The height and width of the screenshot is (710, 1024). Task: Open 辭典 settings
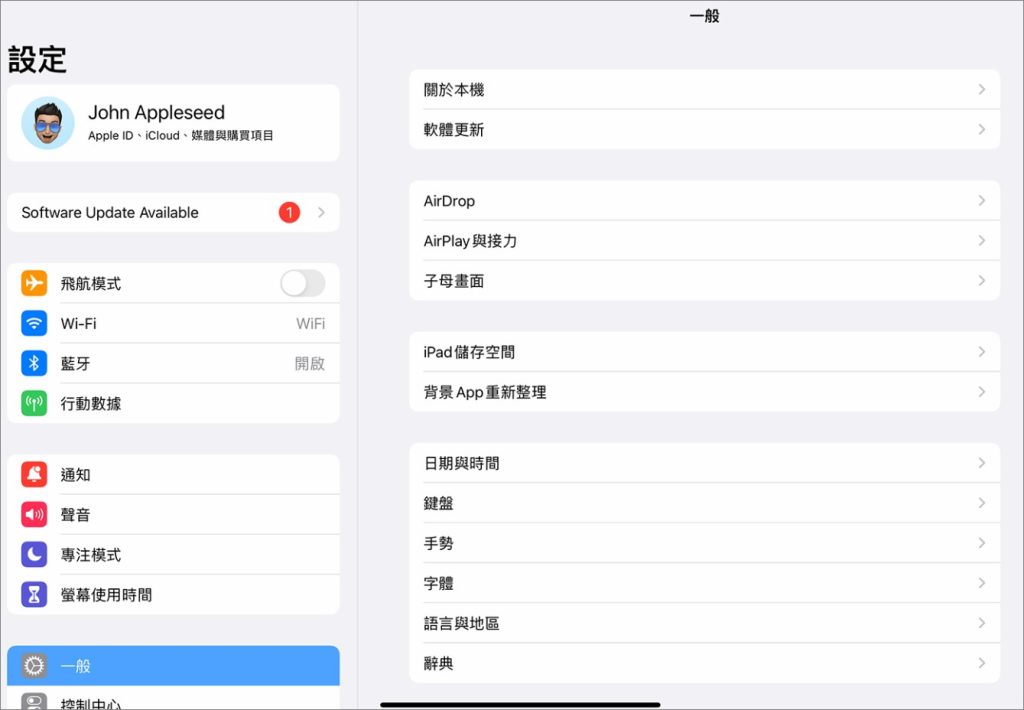pyautogui.click(x=705, y=663)
